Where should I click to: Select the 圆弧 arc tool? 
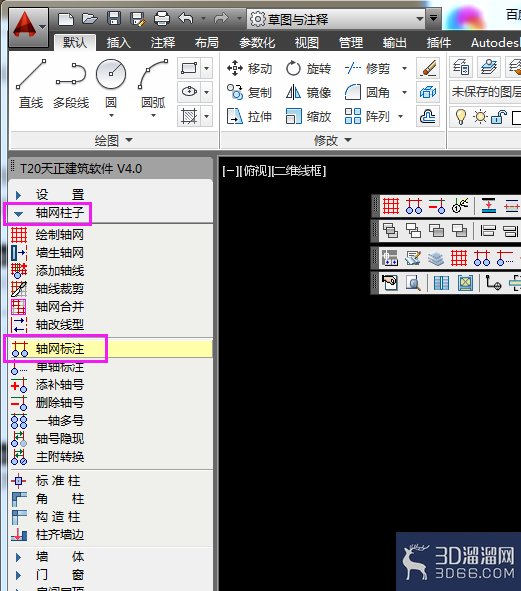[x=153, y=84]
